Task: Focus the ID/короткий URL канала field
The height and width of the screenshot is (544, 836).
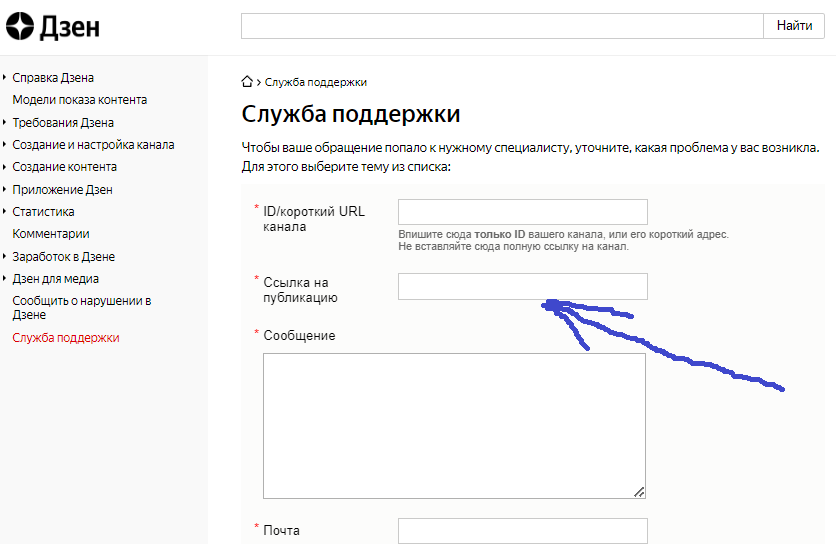Action: [x=522, y=212]
